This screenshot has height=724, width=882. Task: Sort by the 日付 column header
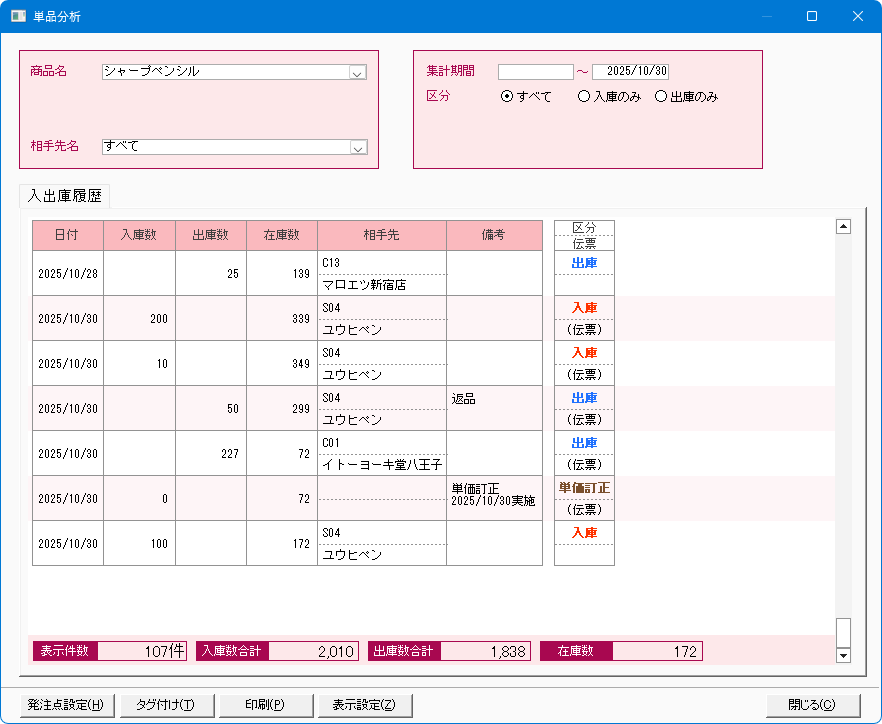[68, 235]
